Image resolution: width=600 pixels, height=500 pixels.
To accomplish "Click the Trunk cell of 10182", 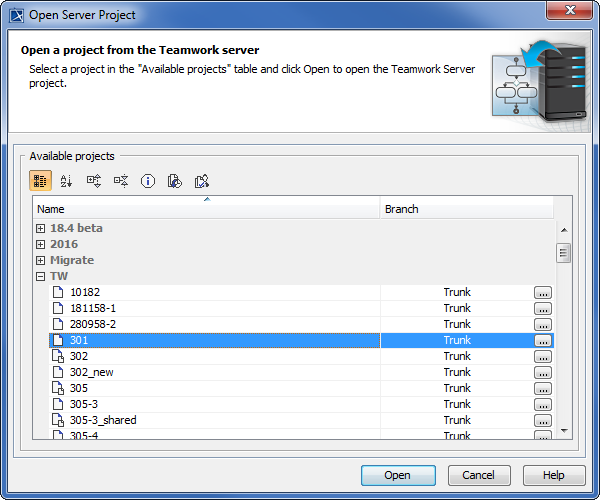I will [457, 292].
